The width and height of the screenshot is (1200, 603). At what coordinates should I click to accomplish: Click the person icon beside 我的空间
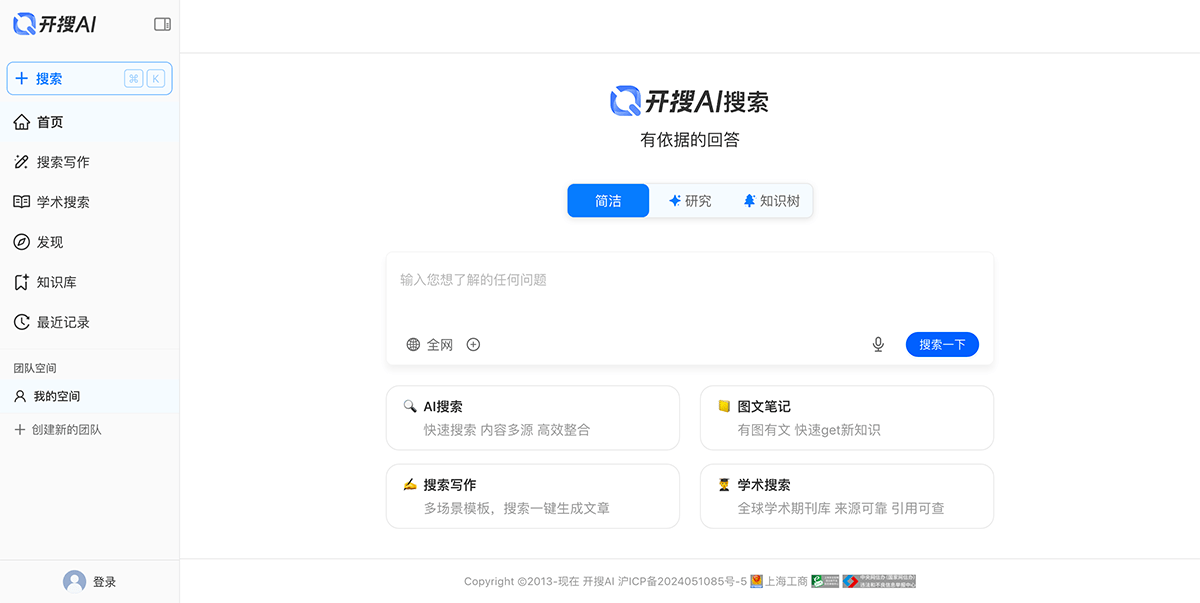pyautogui.click(x=20, y=396)
